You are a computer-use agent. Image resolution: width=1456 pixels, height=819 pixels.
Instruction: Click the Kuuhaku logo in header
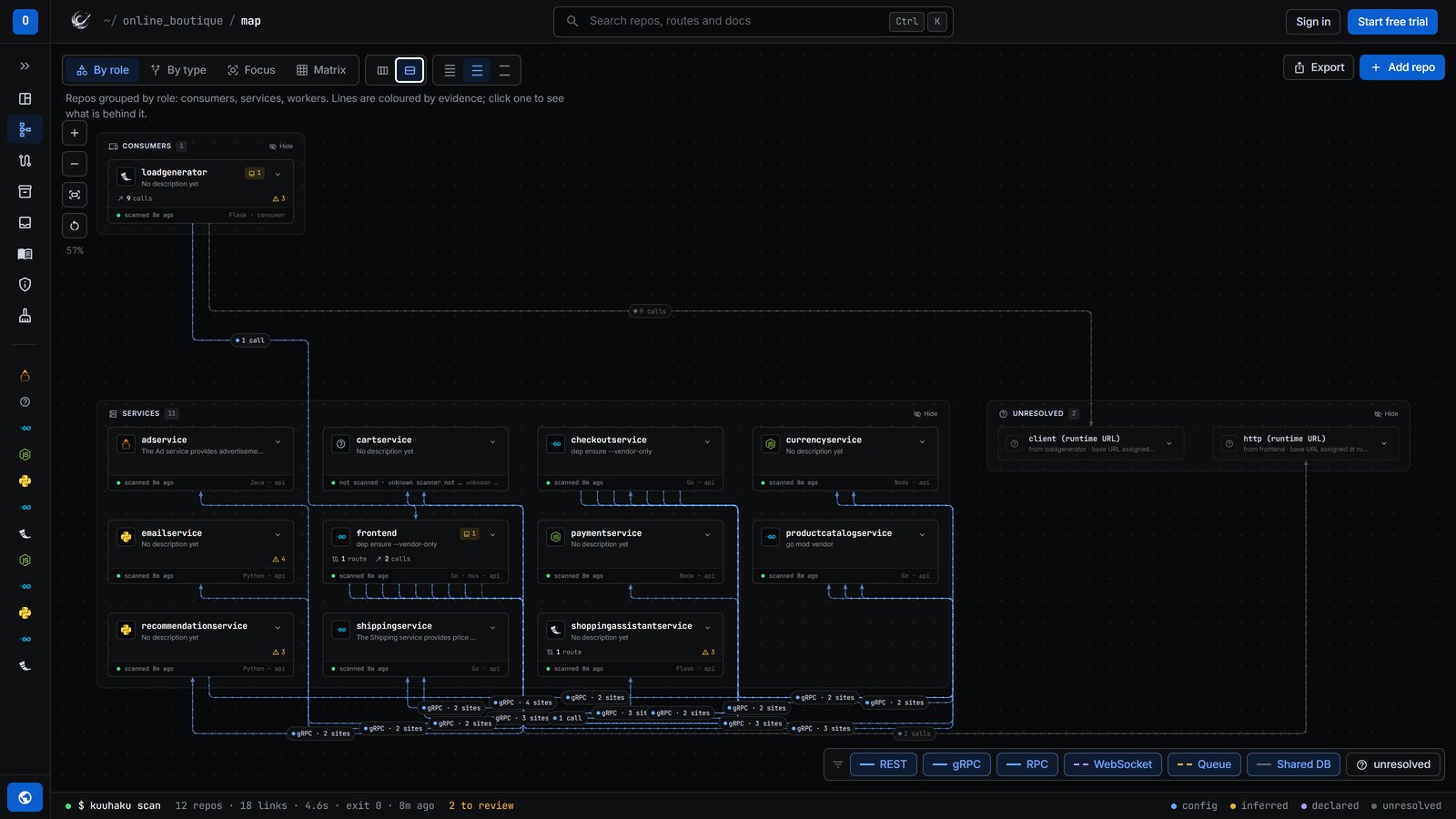click(81, 21)
